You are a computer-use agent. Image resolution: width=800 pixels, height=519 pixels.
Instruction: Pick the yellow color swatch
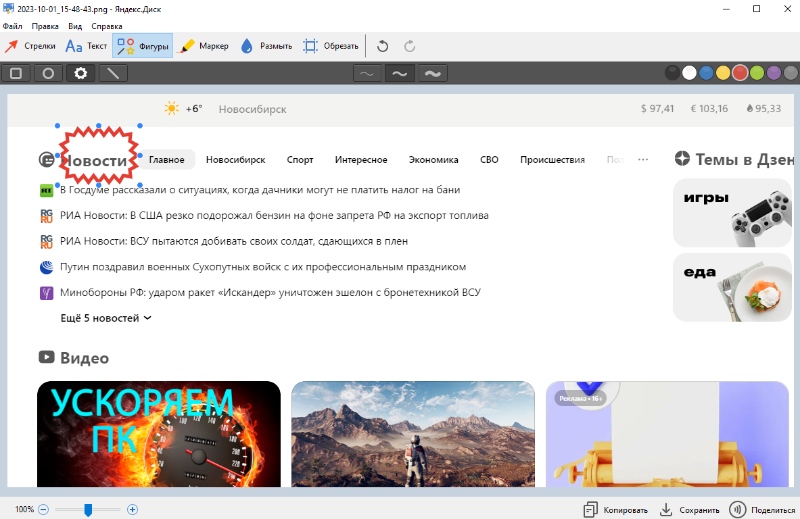tap(723, 73)
